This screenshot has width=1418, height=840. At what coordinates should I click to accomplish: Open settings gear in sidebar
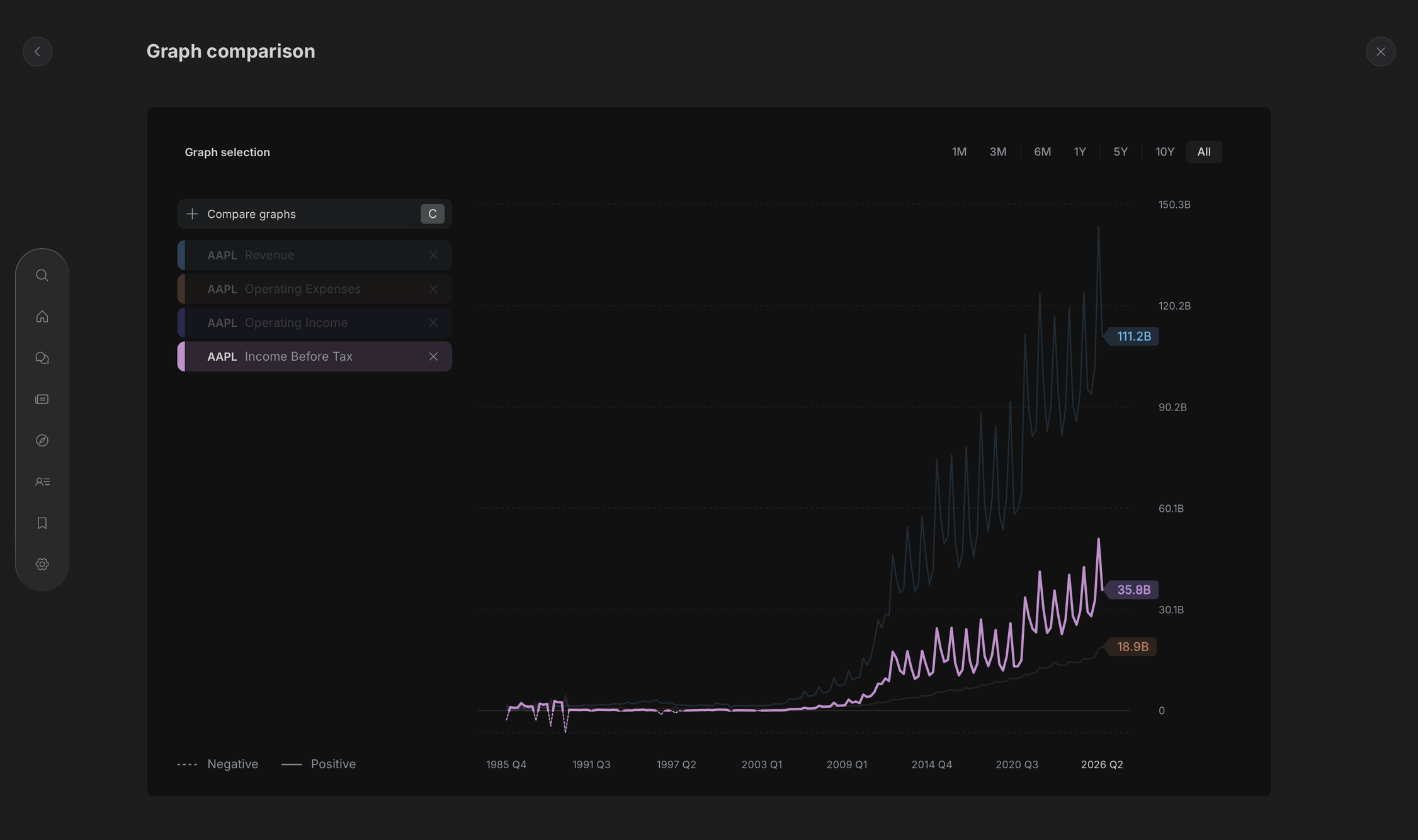pos(42,564)
